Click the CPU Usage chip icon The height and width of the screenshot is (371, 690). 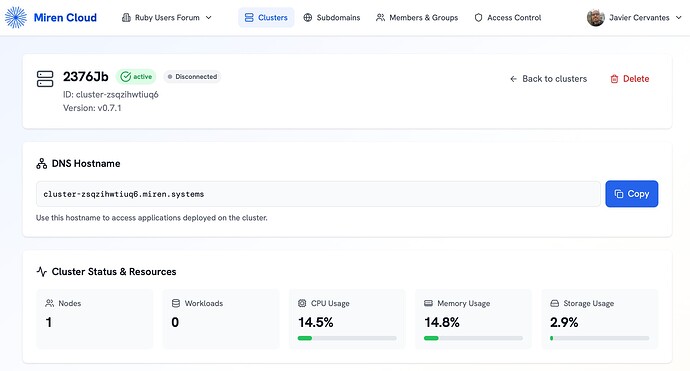click(x=302, y=303)
